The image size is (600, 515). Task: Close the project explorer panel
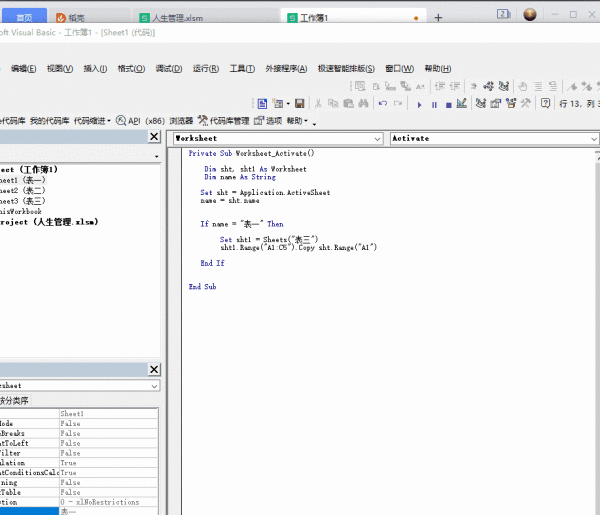coord(154,137)
